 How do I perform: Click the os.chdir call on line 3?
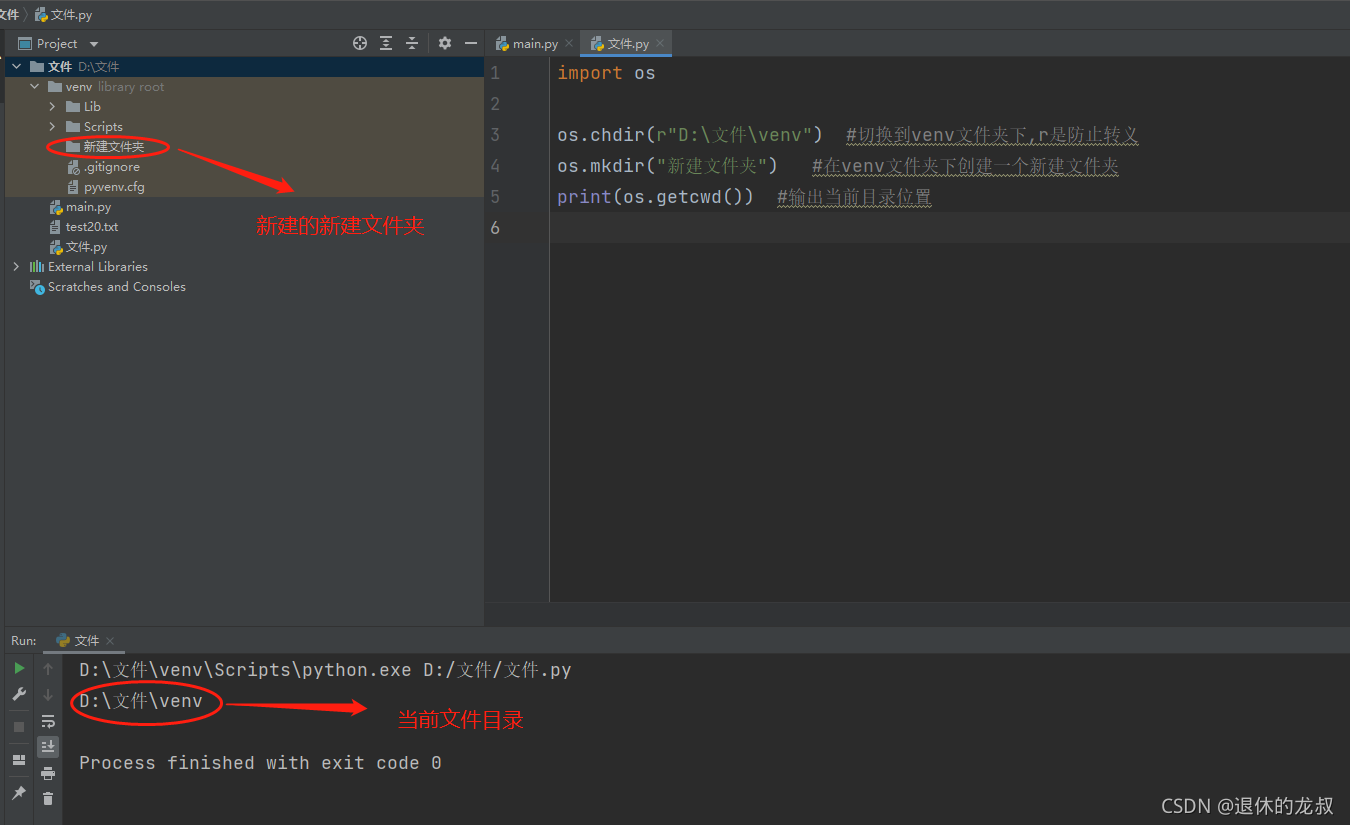(690, 135)
